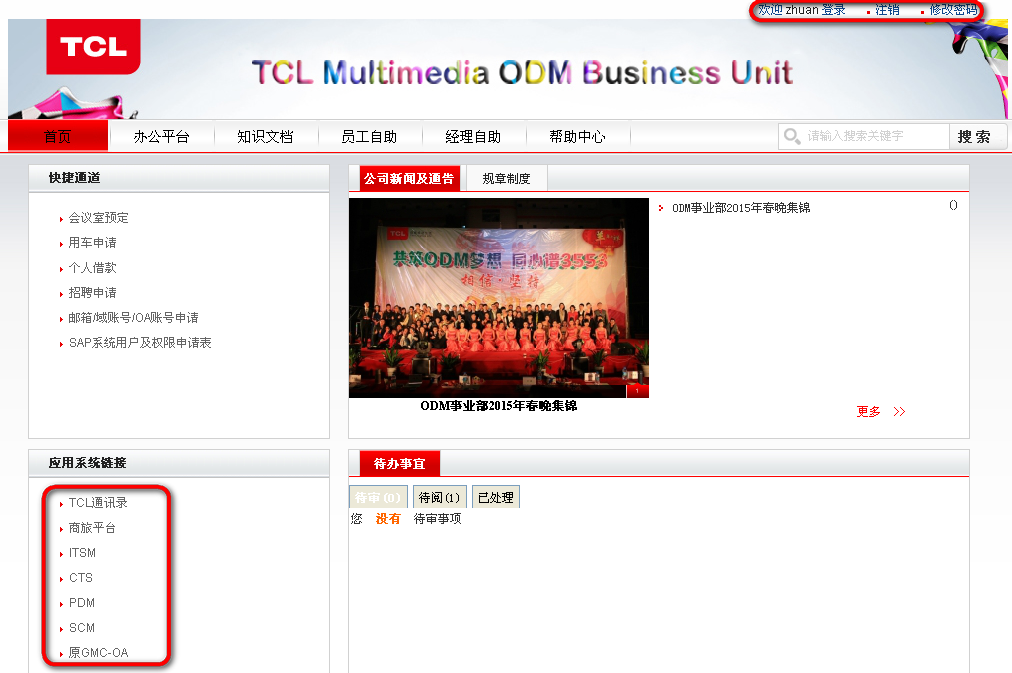Open the ITSM system link
Screen dimensions: 1012x673
[82, 553]
